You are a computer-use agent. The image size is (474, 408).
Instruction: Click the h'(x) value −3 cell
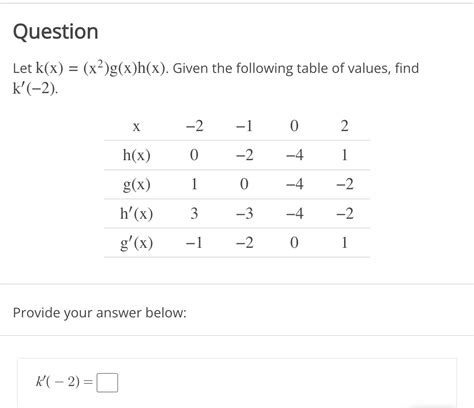pyautogui.click(x=244, y=213)
